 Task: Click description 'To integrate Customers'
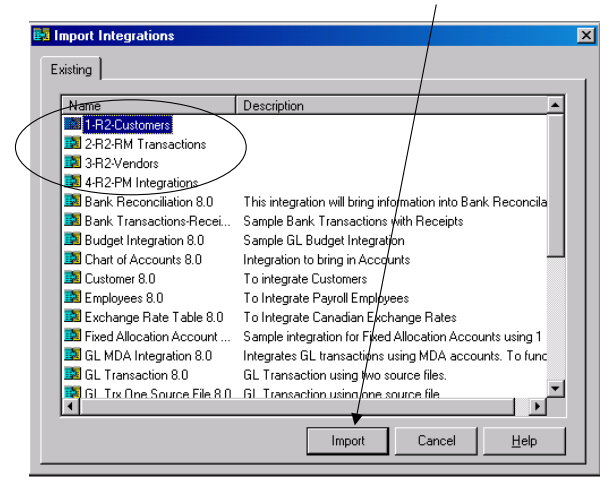point(305,278)
